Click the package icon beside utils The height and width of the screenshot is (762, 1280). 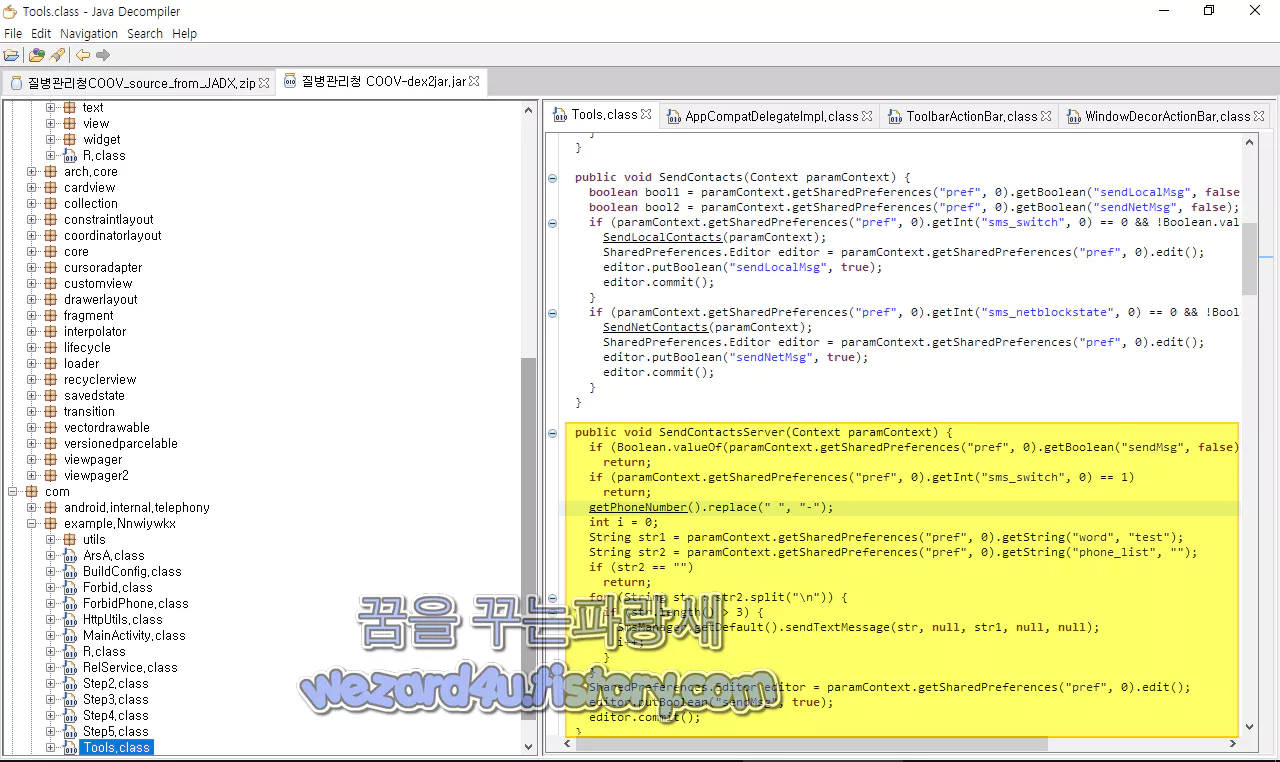70,540
